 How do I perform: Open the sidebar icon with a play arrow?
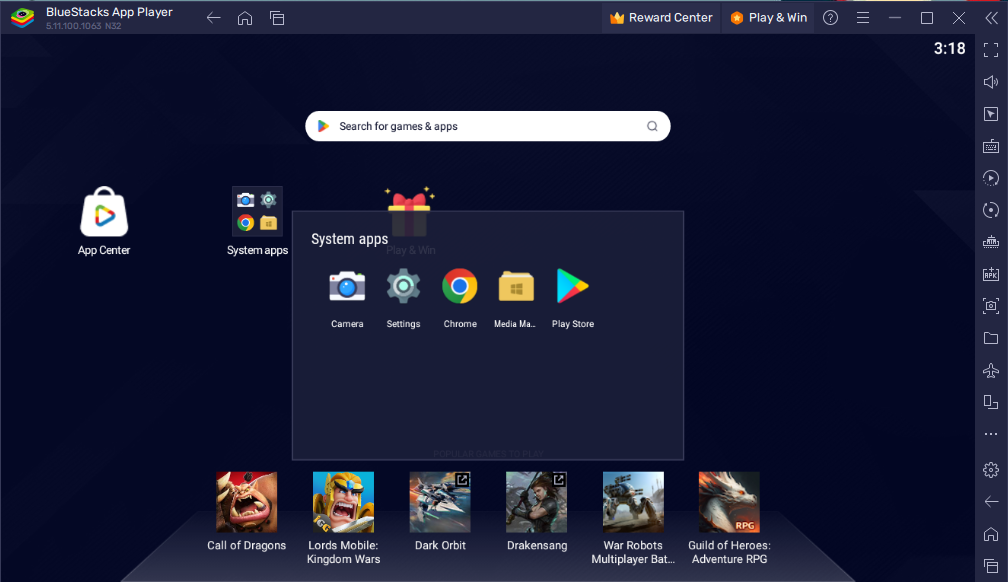pyautogui.click(x=991, y=178)
